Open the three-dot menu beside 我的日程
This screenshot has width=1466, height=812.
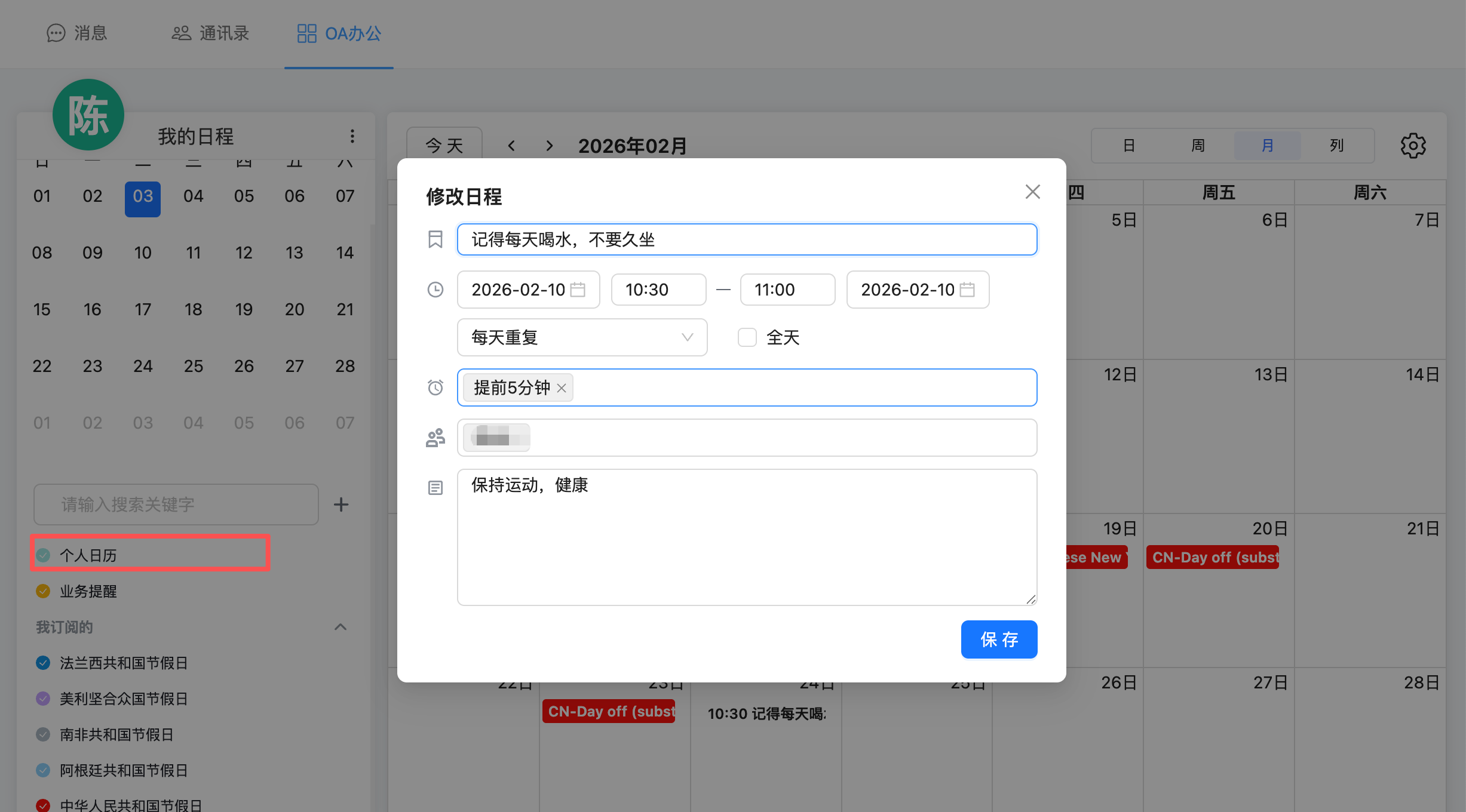(352, 137)
